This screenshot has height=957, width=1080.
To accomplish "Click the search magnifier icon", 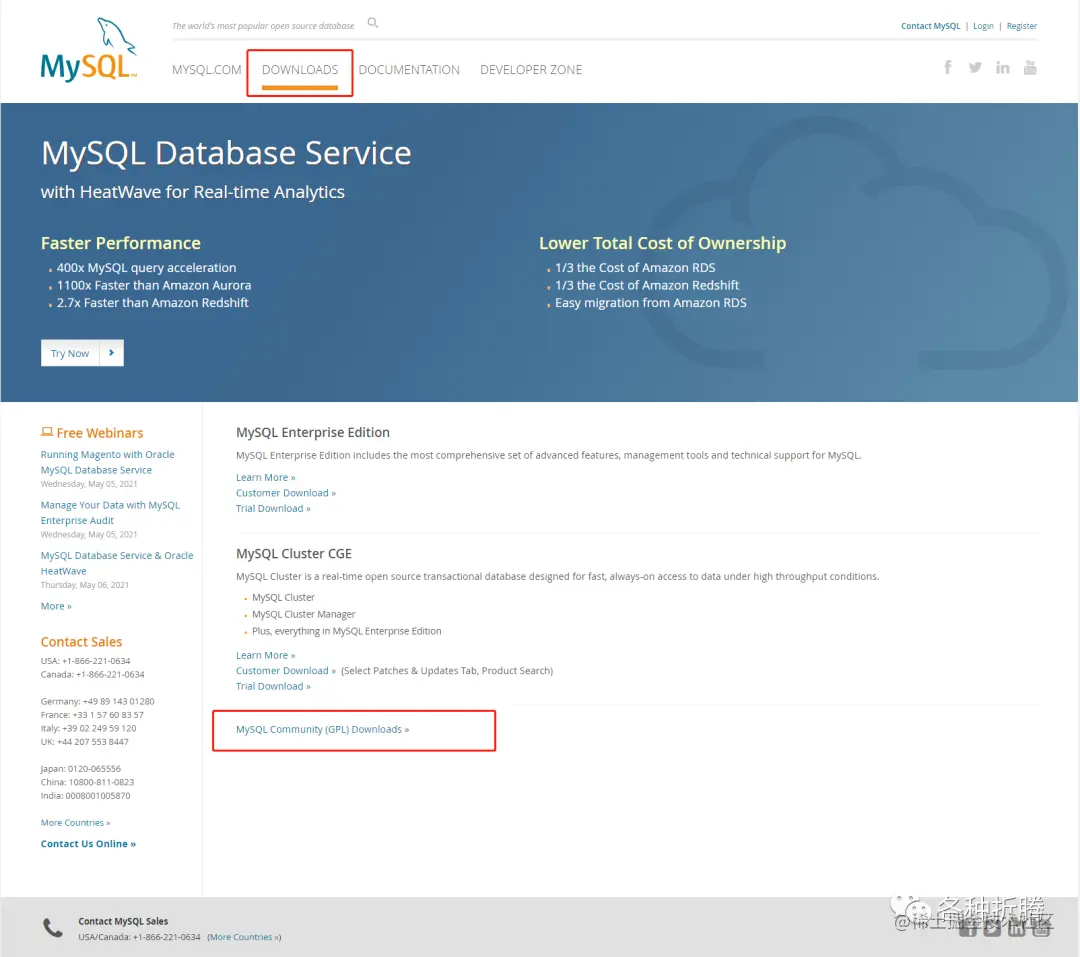I will pyautogui.click(x=373, y=23).
